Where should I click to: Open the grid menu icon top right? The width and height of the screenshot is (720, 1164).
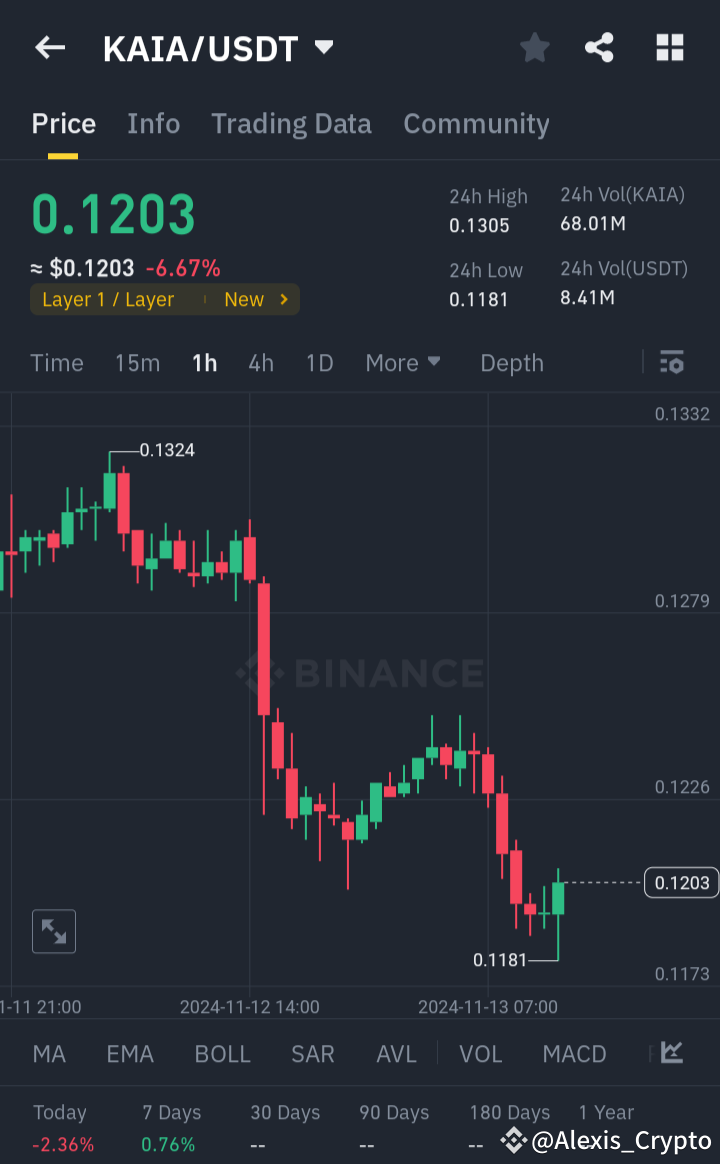tap(669, 47)
